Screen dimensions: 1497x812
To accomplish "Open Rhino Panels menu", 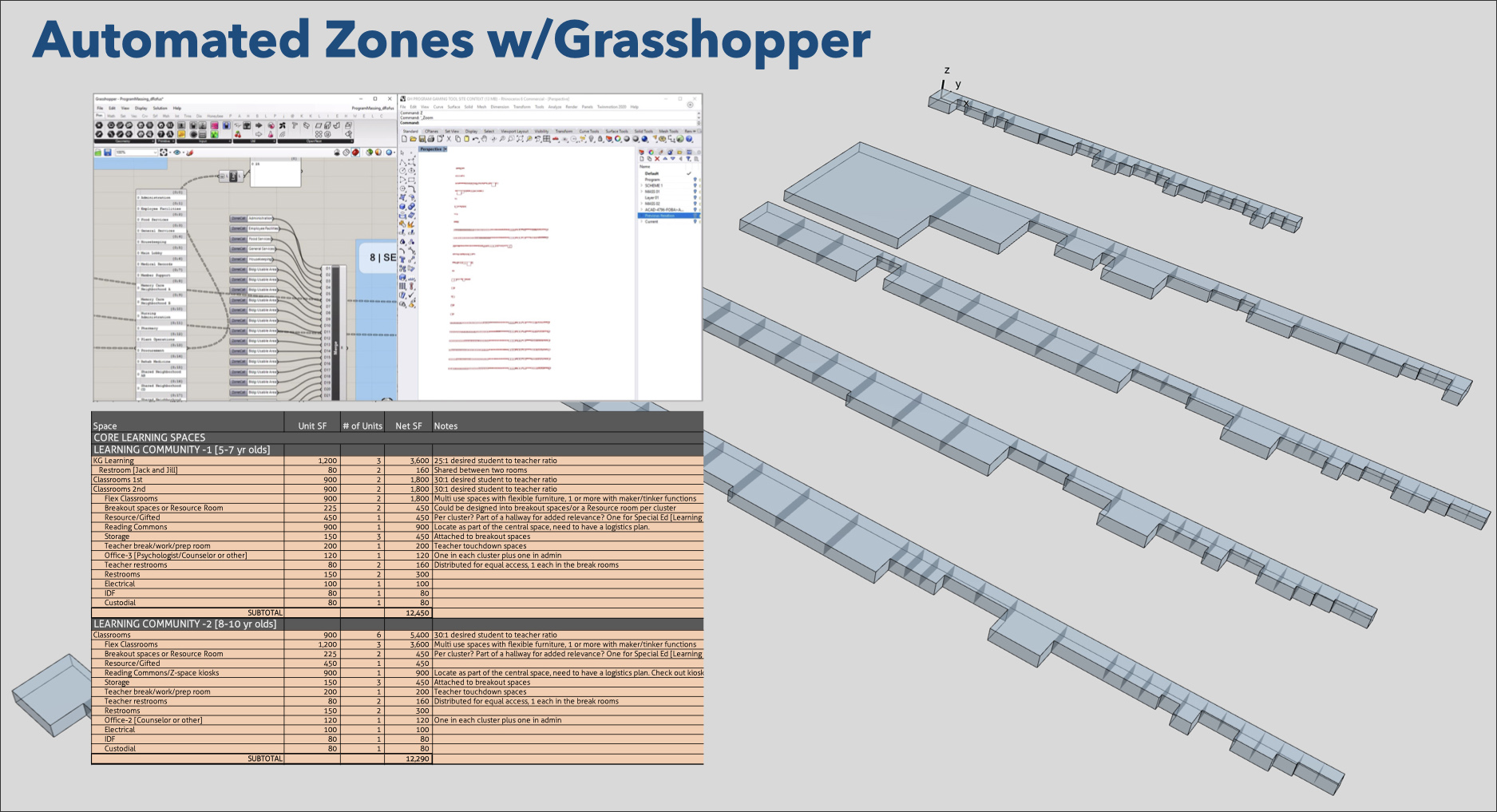I will pyautogui.click(x=587, y=107).
